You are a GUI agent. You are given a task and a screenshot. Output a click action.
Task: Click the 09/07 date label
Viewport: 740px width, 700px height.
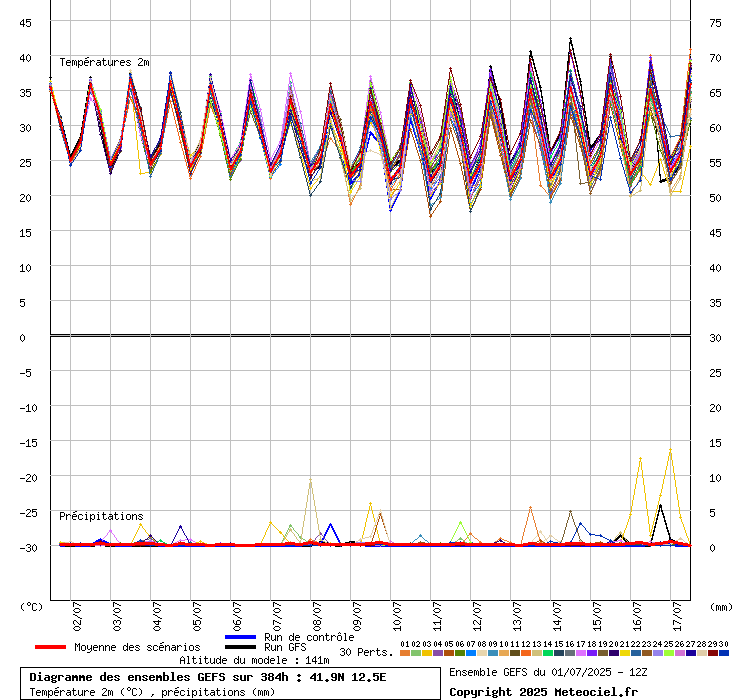357,616
